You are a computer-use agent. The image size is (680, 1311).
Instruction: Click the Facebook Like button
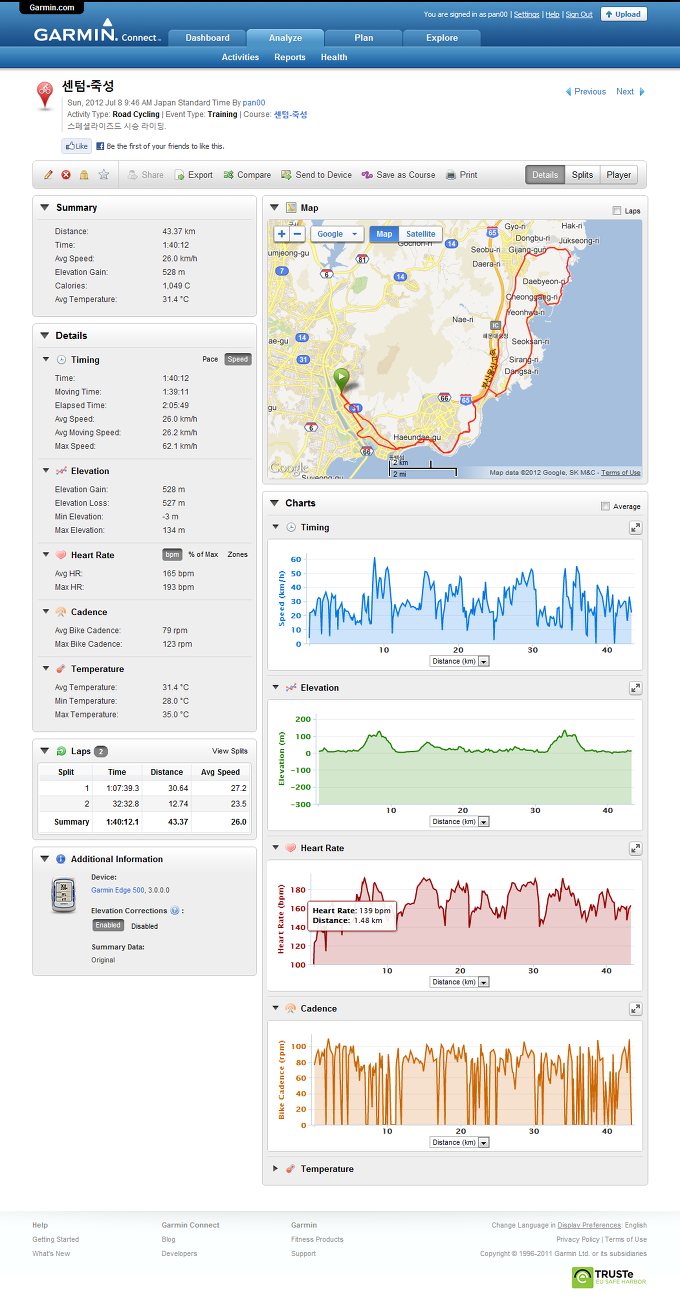point(77,146)
